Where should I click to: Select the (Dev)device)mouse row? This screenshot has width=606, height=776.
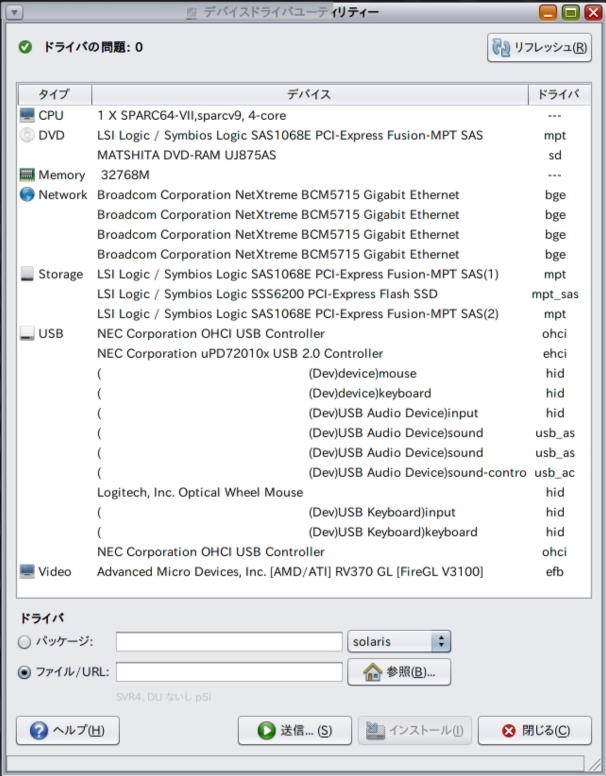point(304,373)
